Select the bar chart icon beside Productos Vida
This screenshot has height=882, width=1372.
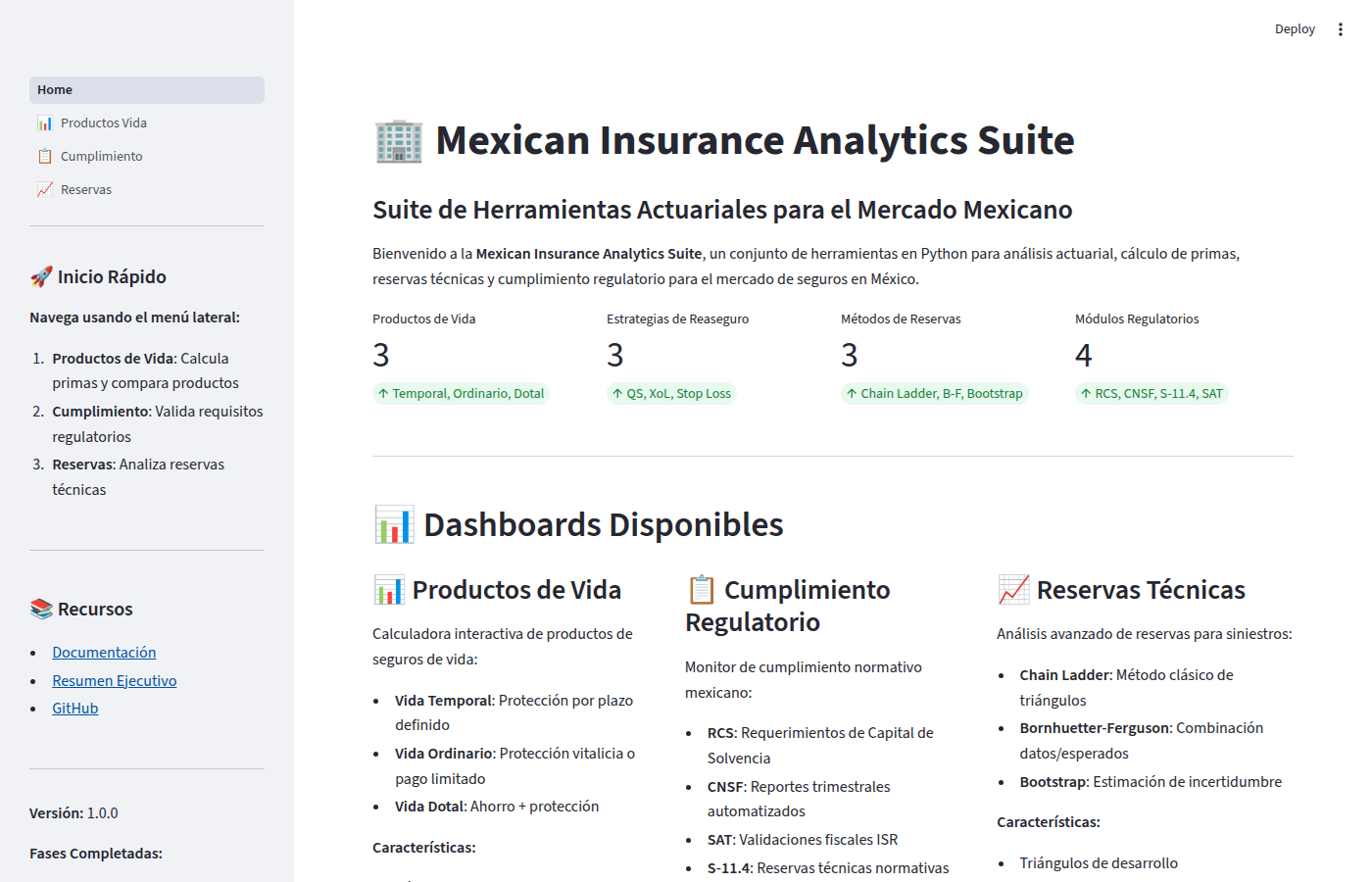(45, 122)
